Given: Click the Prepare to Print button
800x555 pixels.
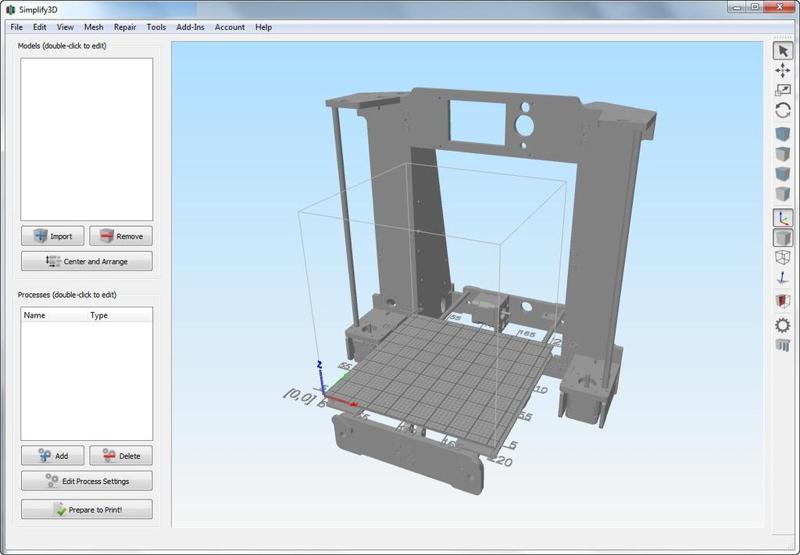Looking at the screenshot, I should 87,510.
